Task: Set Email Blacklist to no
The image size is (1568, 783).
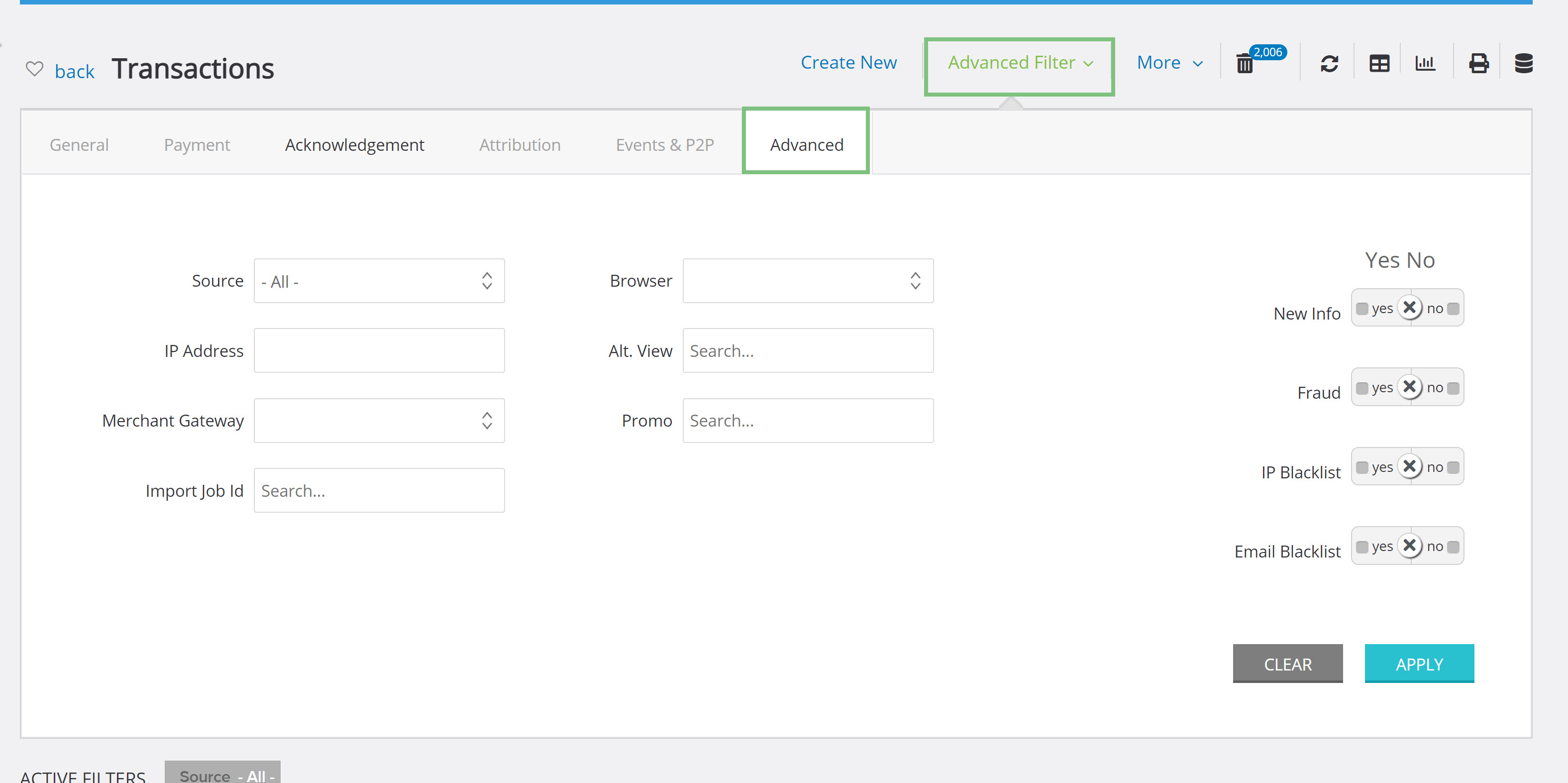Action: point(1443,547)
